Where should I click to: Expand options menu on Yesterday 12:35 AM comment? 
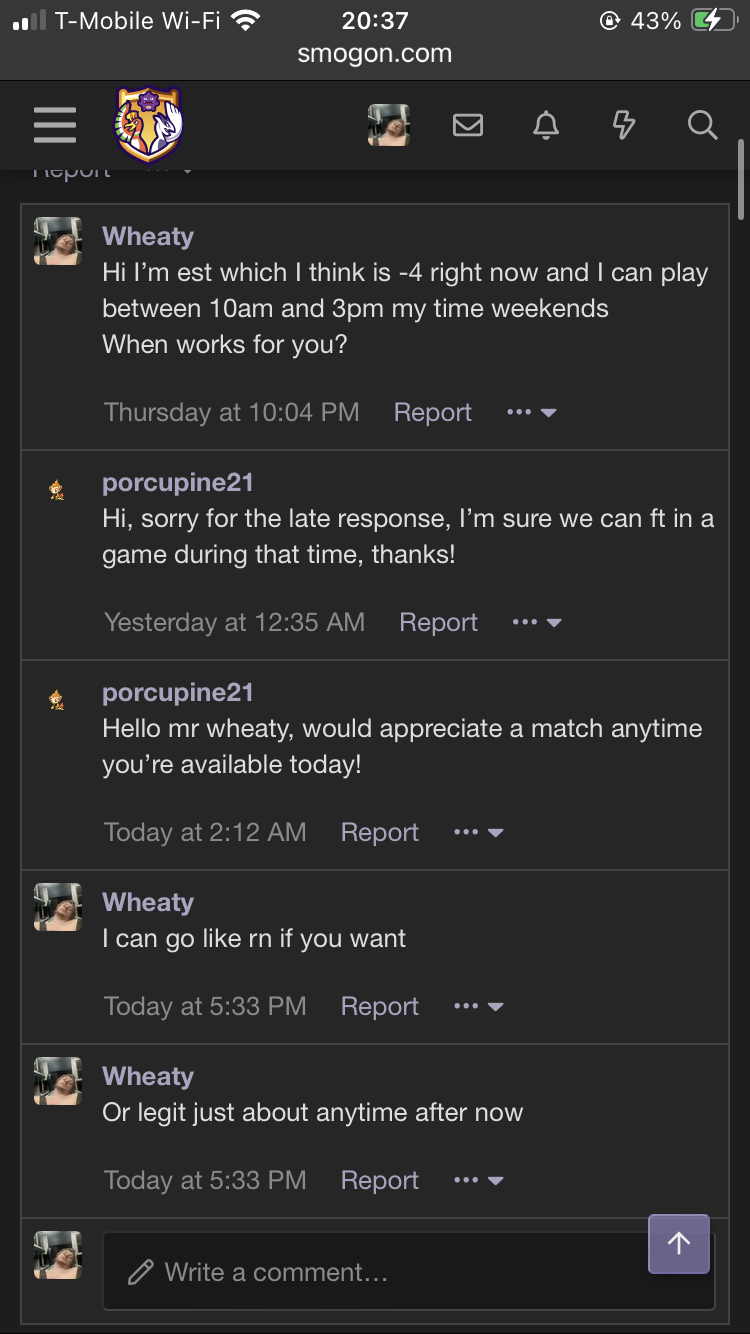coord(537,622)
